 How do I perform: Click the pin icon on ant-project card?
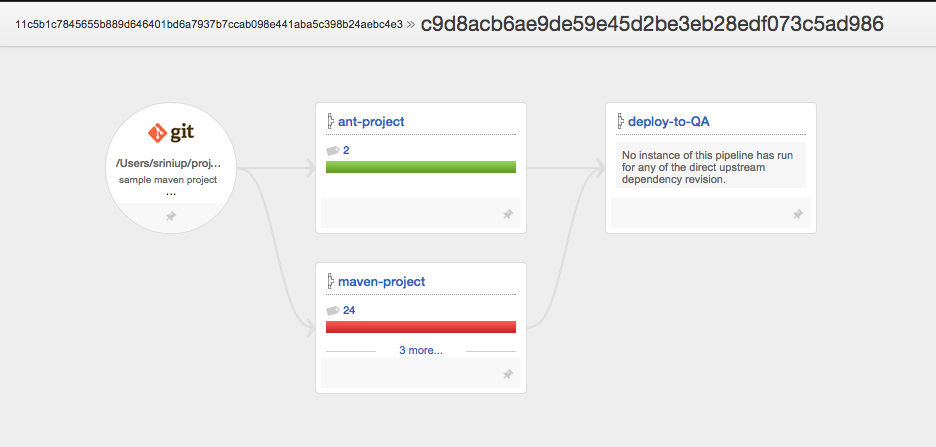click(x=507, y=214)
